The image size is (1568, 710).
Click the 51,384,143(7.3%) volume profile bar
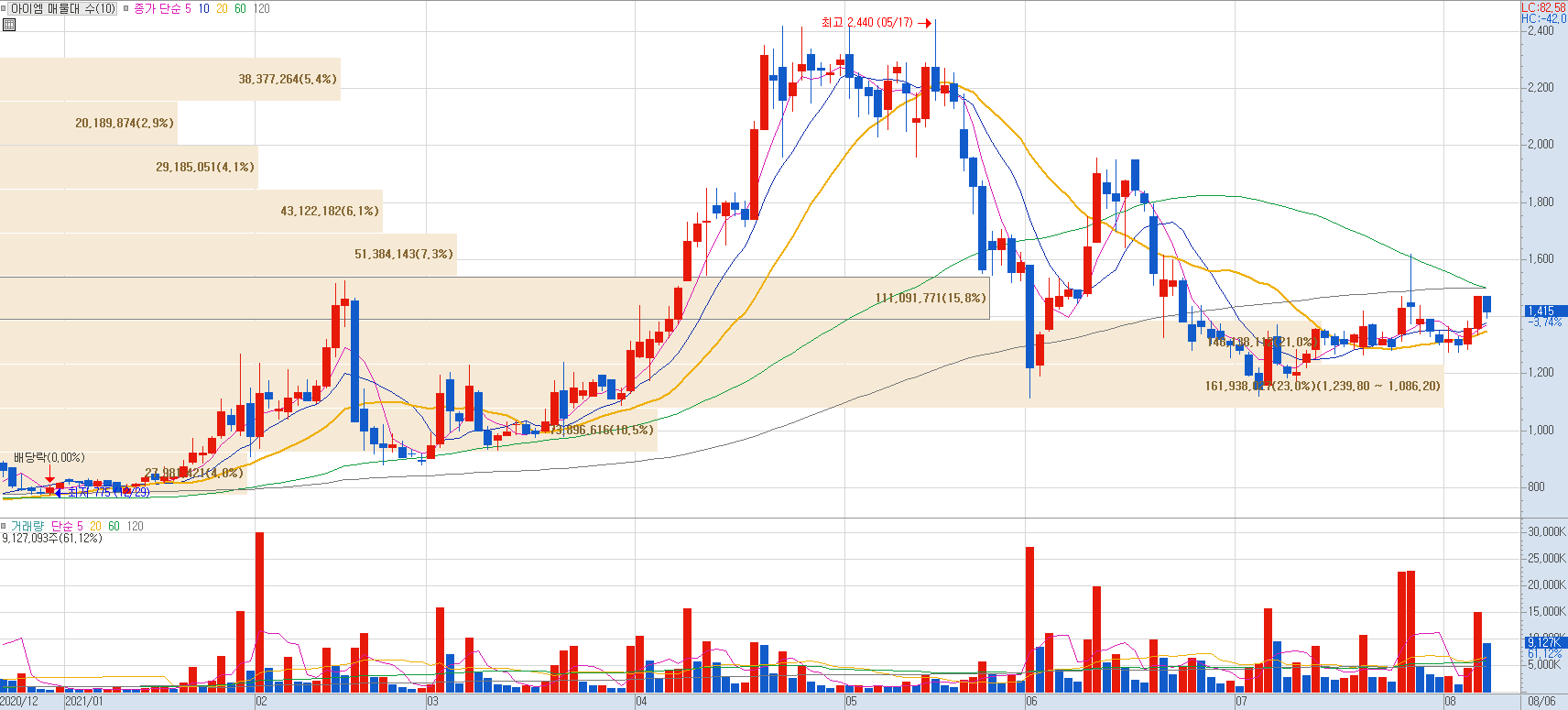click(228, 254)
